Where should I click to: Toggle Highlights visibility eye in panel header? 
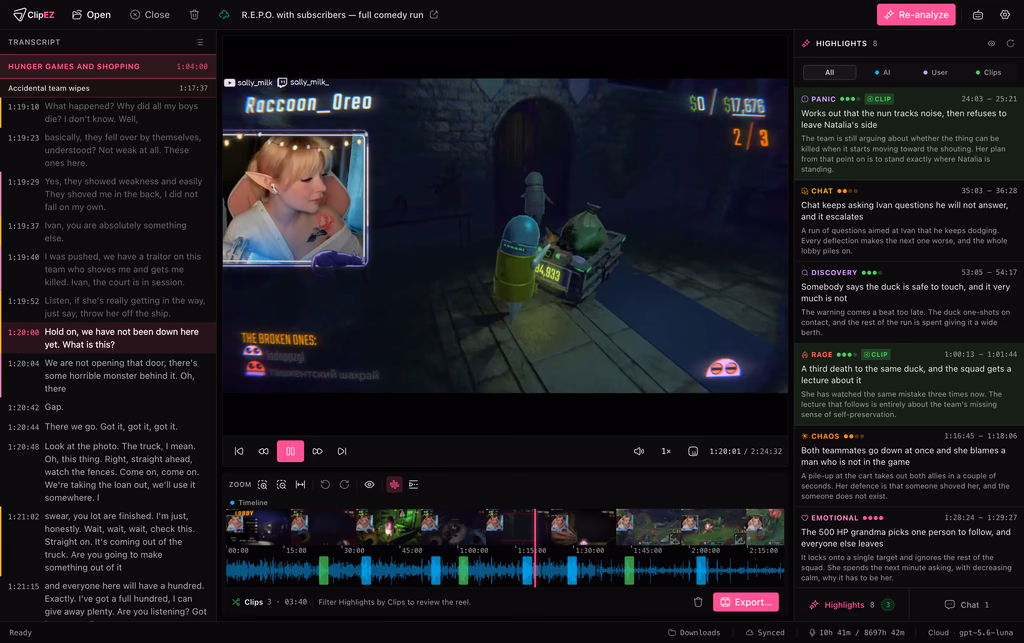pyautogui.click(x=991, y=43)
